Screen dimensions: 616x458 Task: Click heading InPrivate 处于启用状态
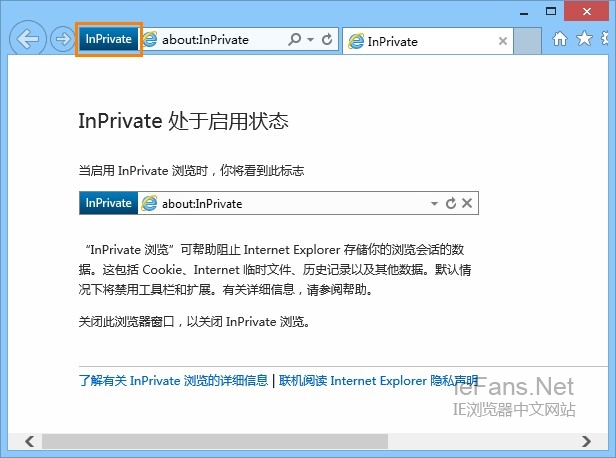click(x=183, y=121)
